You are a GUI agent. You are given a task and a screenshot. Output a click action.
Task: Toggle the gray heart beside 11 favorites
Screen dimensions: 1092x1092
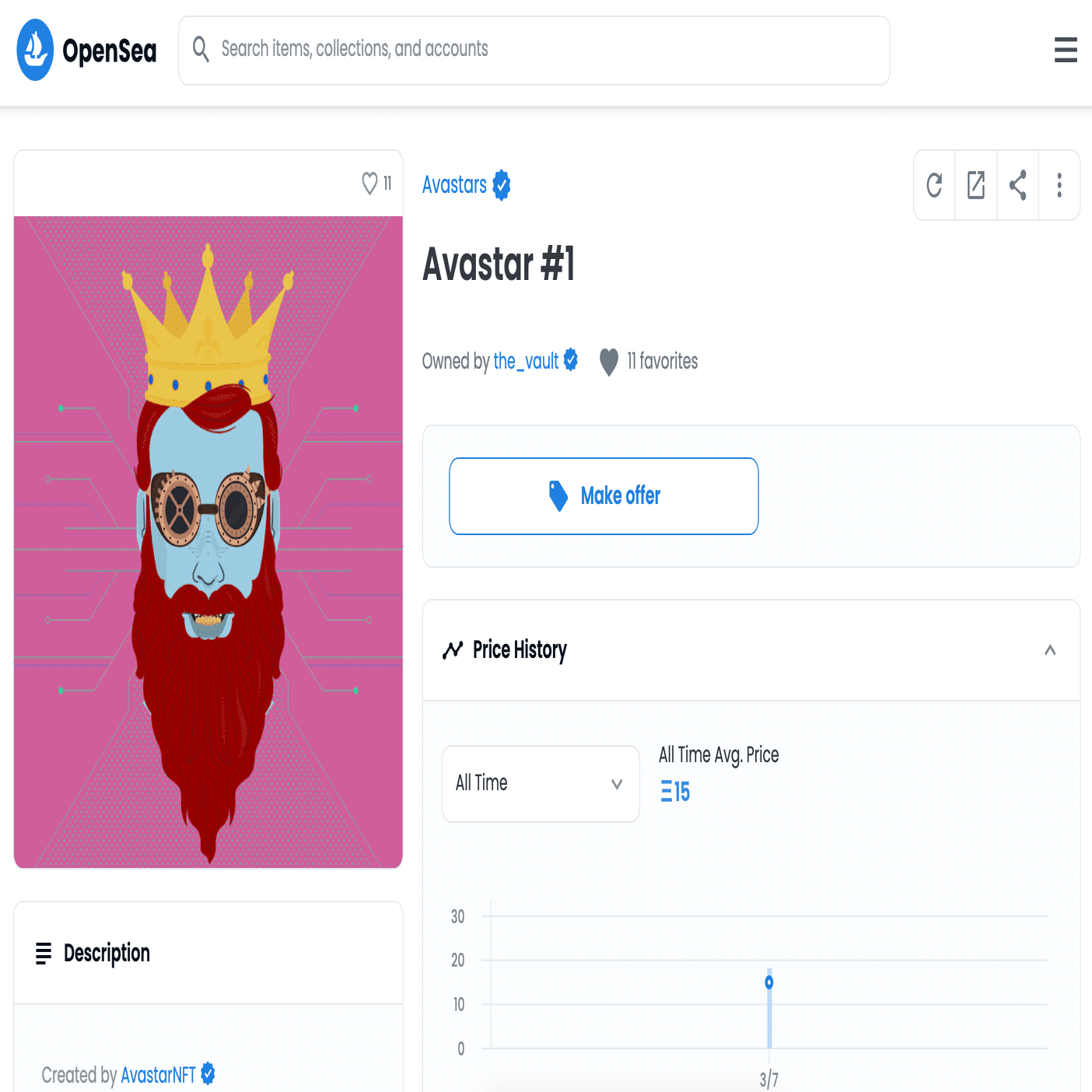609,362
